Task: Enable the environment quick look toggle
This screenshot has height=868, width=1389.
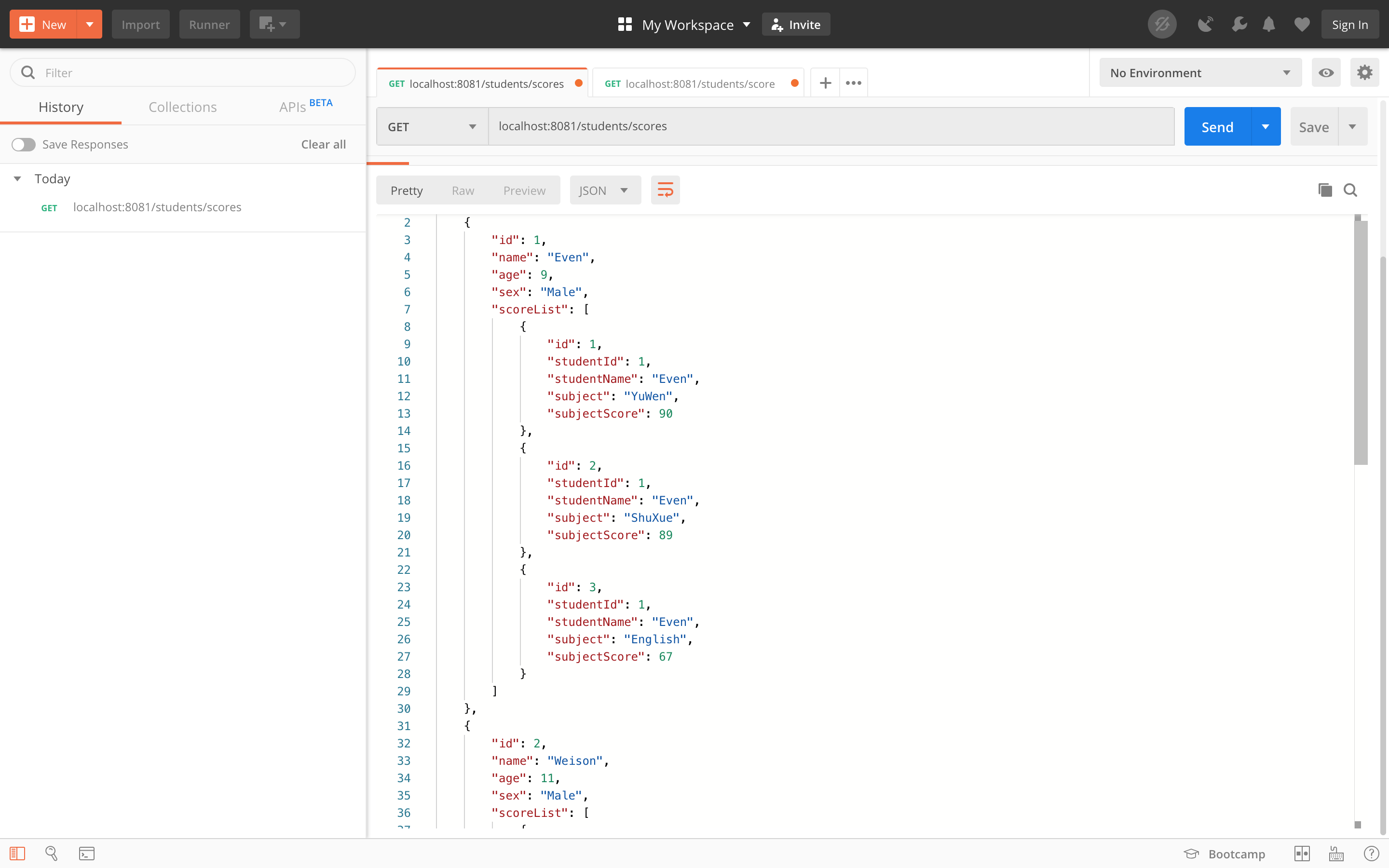Action: (x=1326, y=71)
